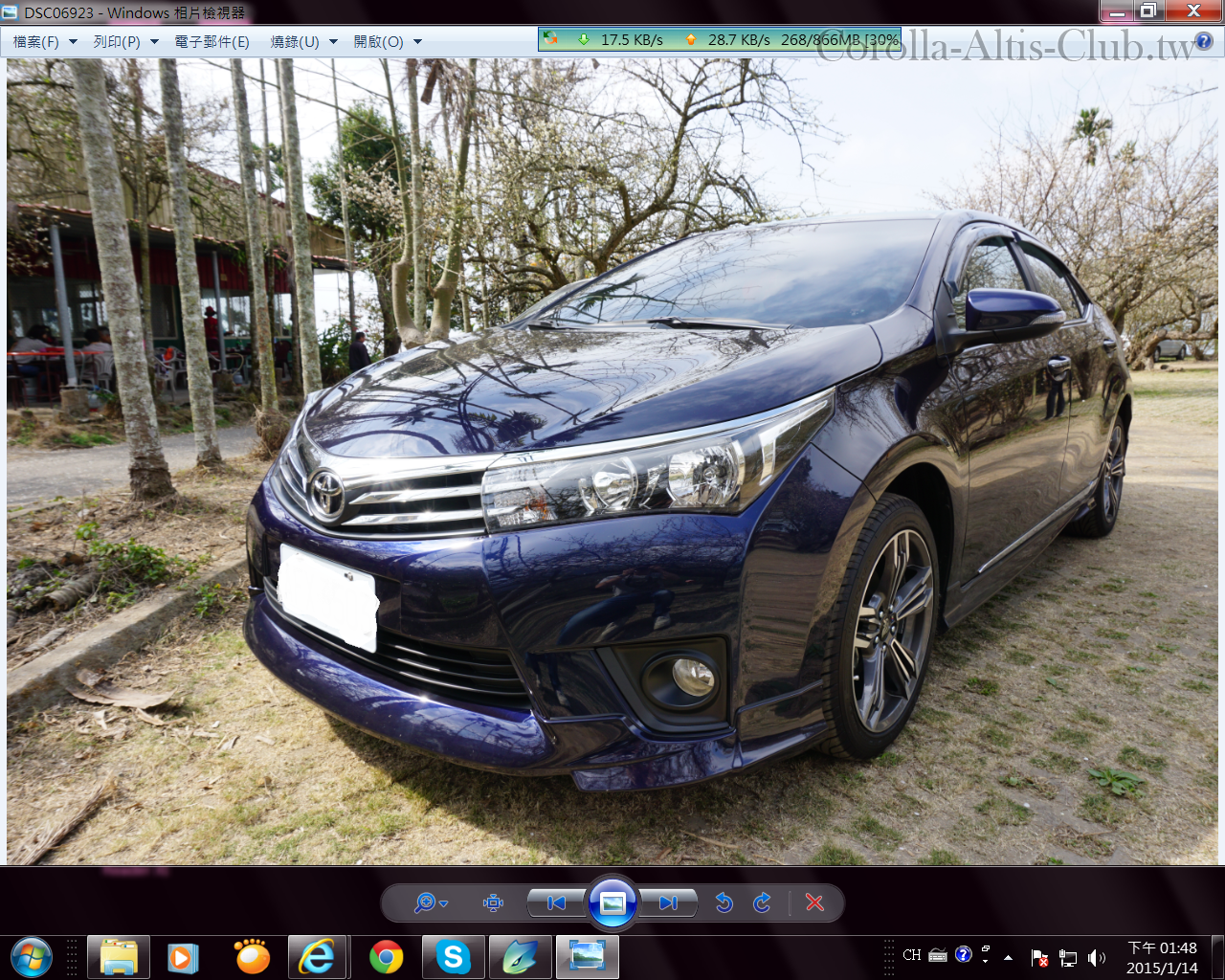The image size is (1225, 980).
Task: Open the orange GOM Player taskbar icon
Action: 252,957
